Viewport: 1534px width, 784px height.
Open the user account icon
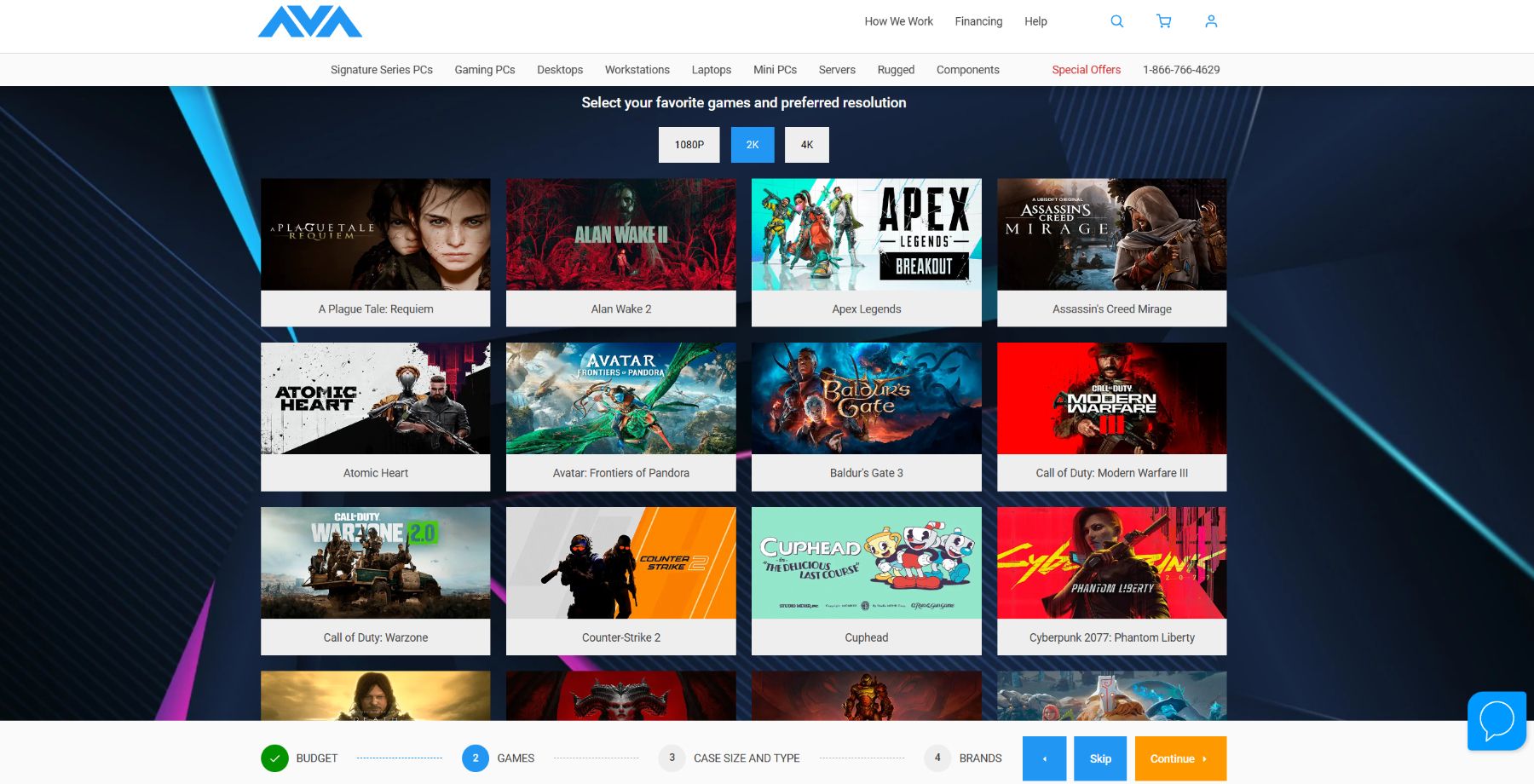[1211, 21]
